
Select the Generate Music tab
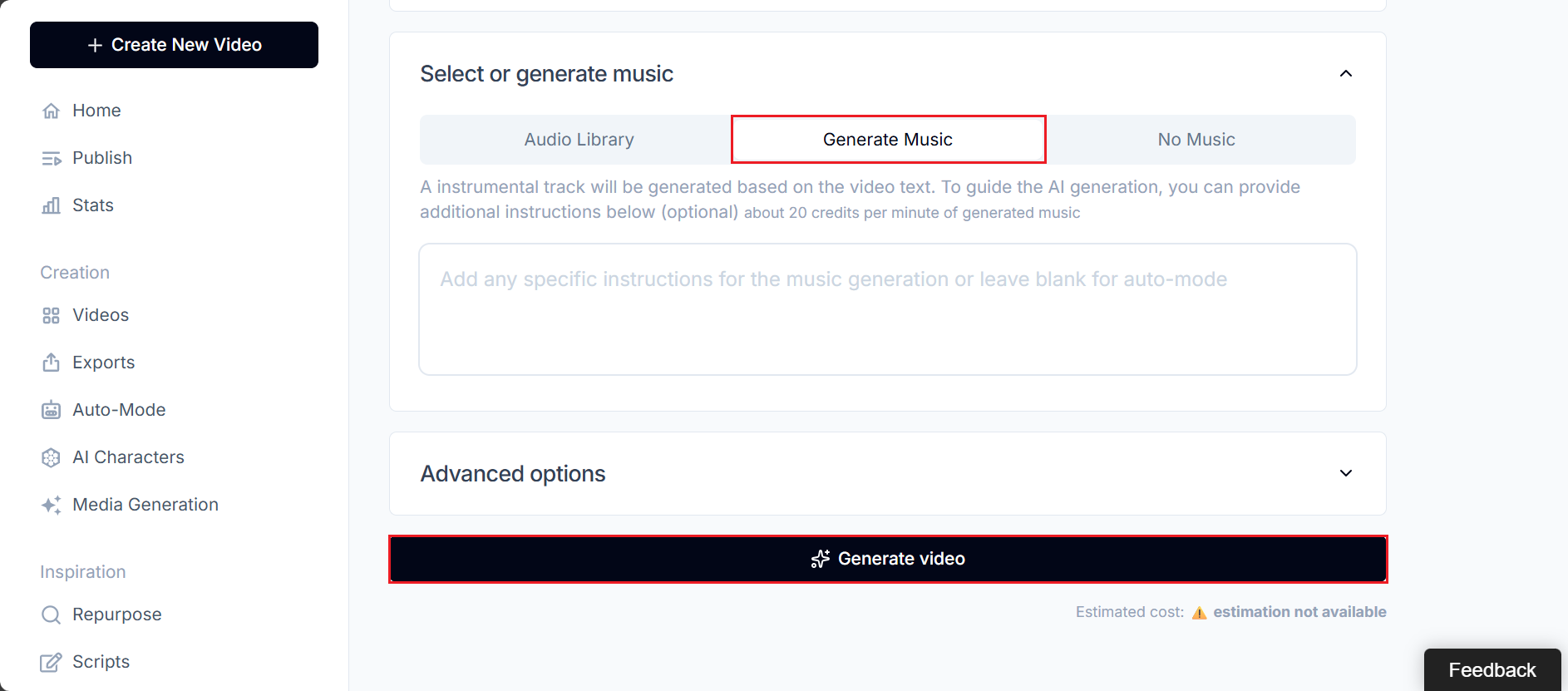click(x=887, y=140)
